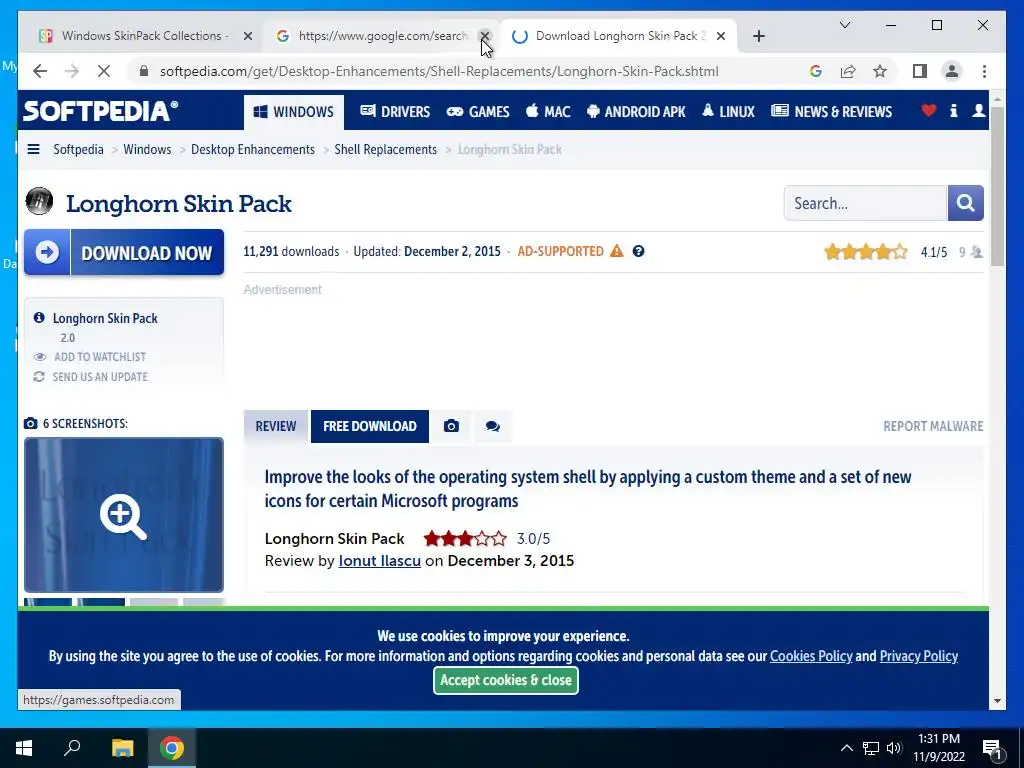Close the Google search tab
This screenshot has width=1024, height=768.
coord(485,36)
